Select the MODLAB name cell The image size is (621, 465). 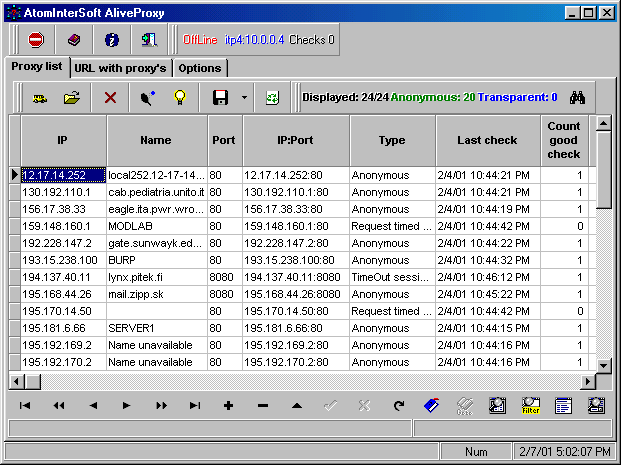pyautogui.click(x=156, y=226)
